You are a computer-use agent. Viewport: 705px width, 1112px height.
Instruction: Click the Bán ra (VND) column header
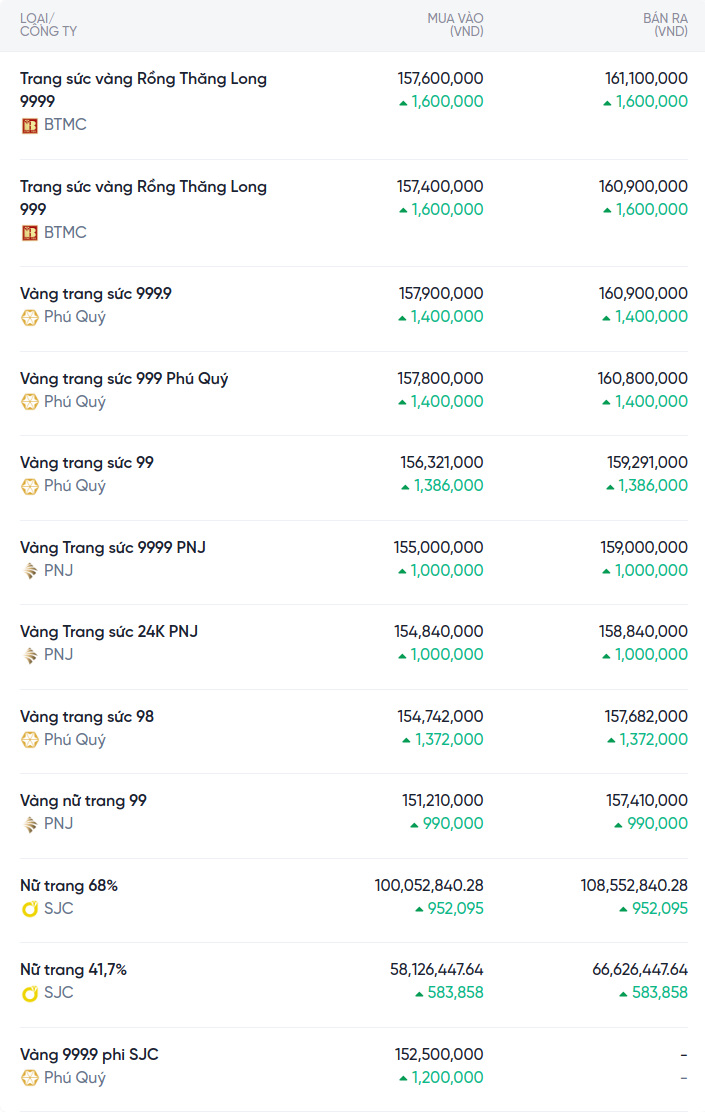click(x=665, y=25)
